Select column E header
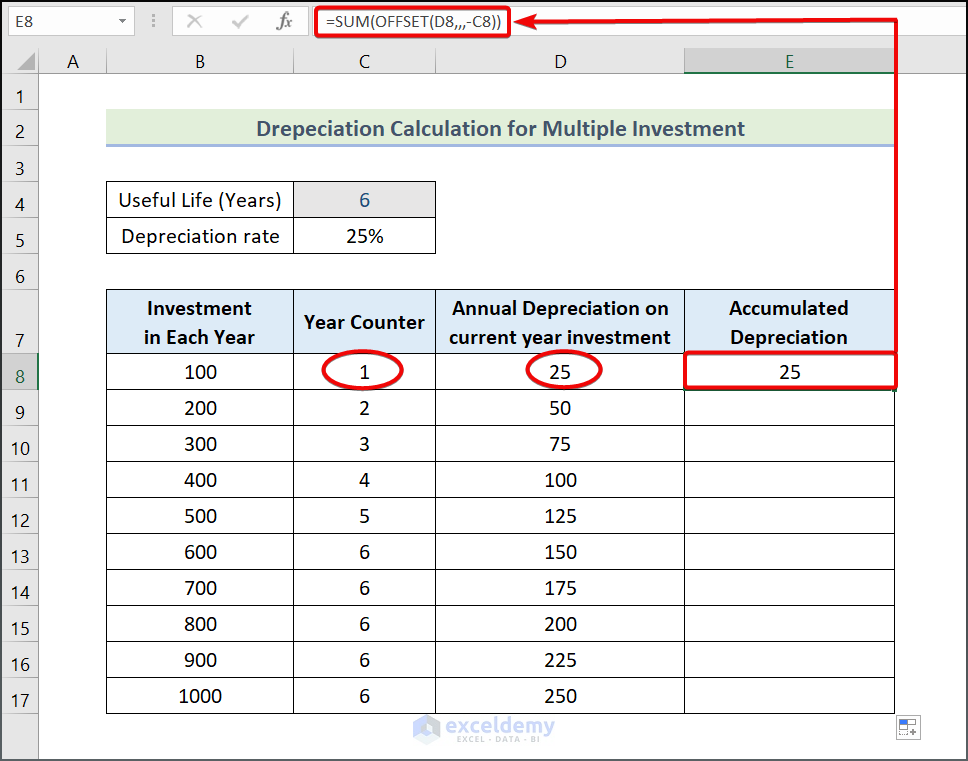Image resolution: width=968 pixels, height=761 pixels. (789, 62)
